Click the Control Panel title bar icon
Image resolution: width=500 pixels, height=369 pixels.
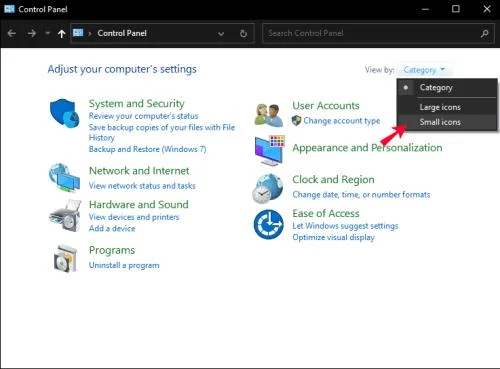click(9, 9)
